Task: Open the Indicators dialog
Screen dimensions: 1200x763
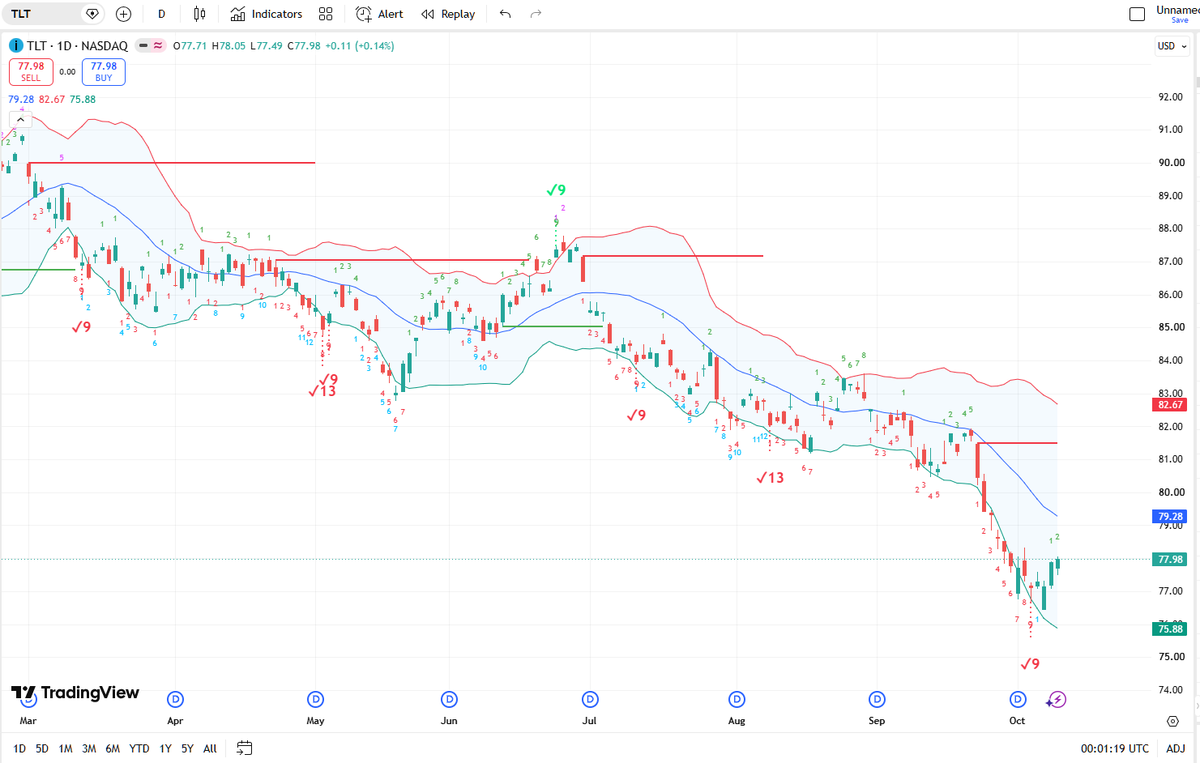Action: coord(266,14)
